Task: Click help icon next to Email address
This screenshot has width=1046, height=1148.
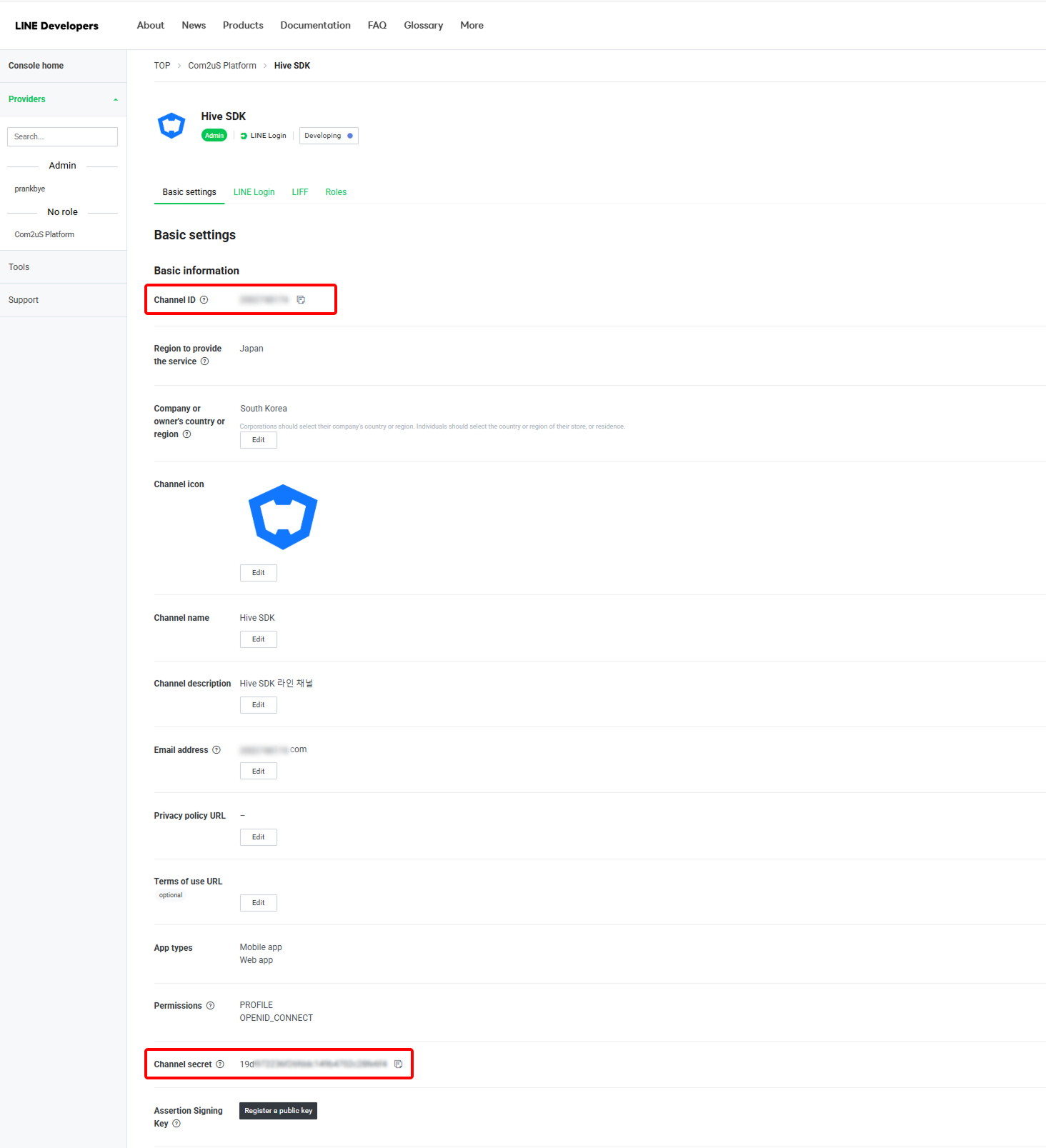Action: coord(216,750)
